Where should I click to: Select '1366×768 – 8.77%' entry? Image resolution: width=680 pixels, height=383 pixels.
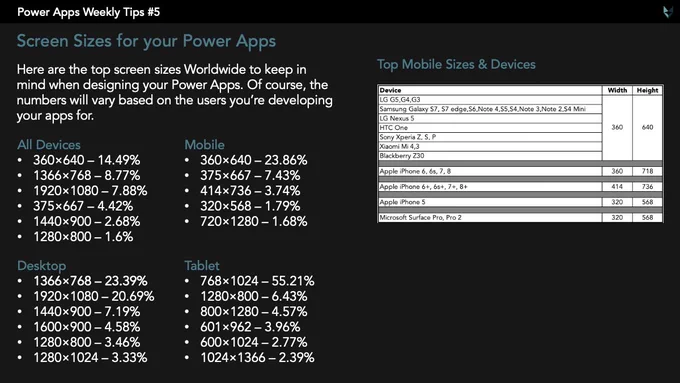(x=86, y=175)
